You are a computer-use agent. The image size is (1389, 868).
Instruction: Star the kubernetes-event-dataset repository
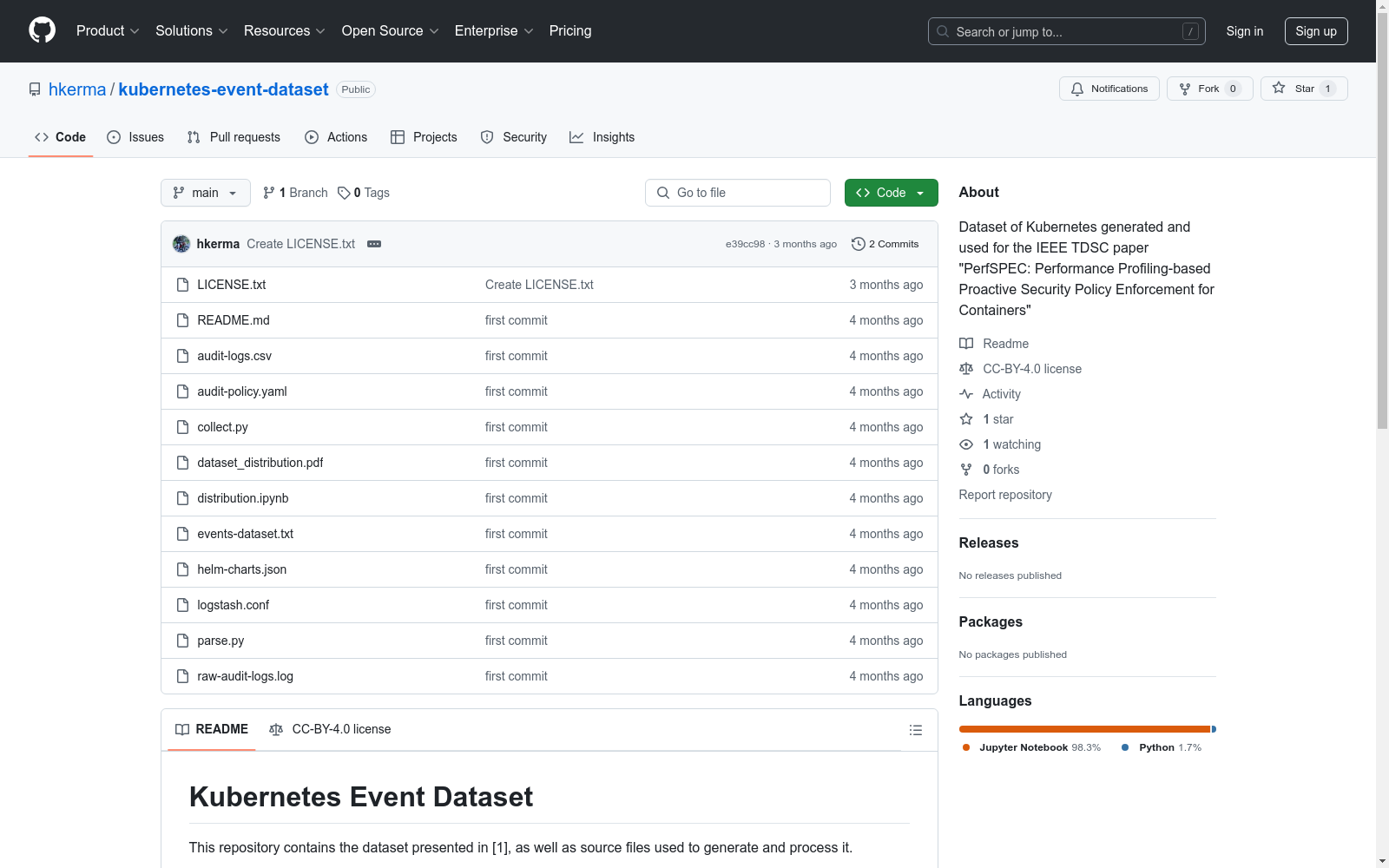coord(1304,89)
